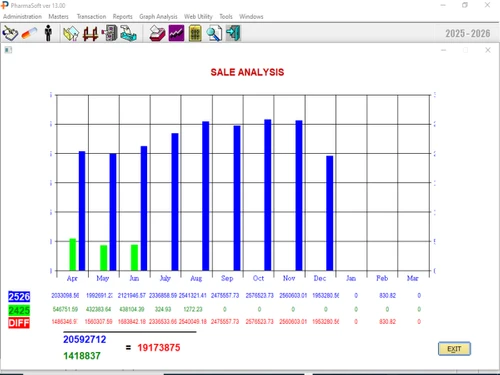
Task: Click the blue value 2541321.41 under Aug
Action: click(x=193, y=296)
